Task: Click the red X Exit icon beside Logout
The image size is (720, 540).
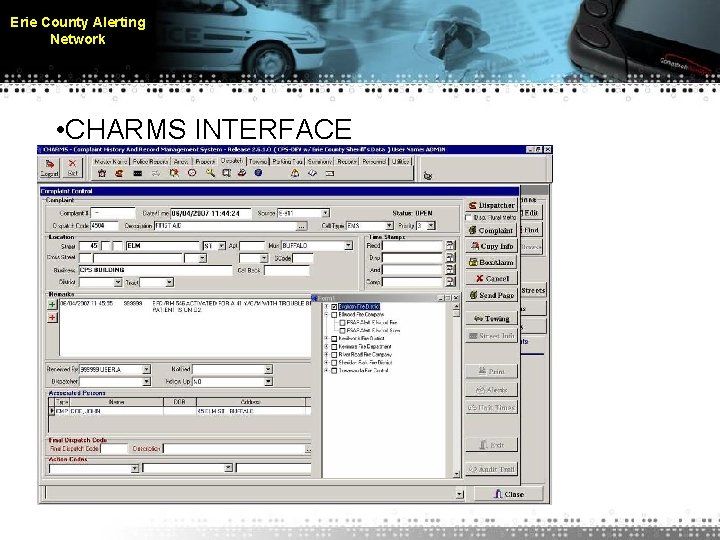Action: click(x=72, y=168)
